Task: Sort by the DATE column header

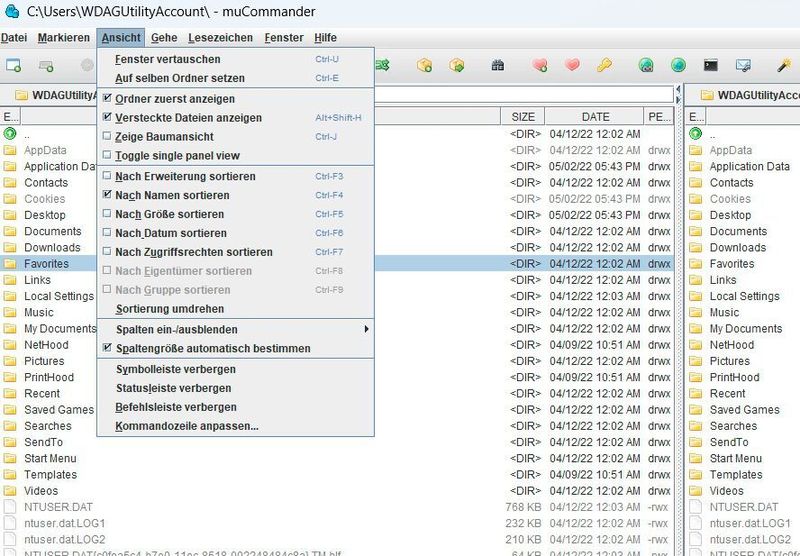Action: (595, 116)
